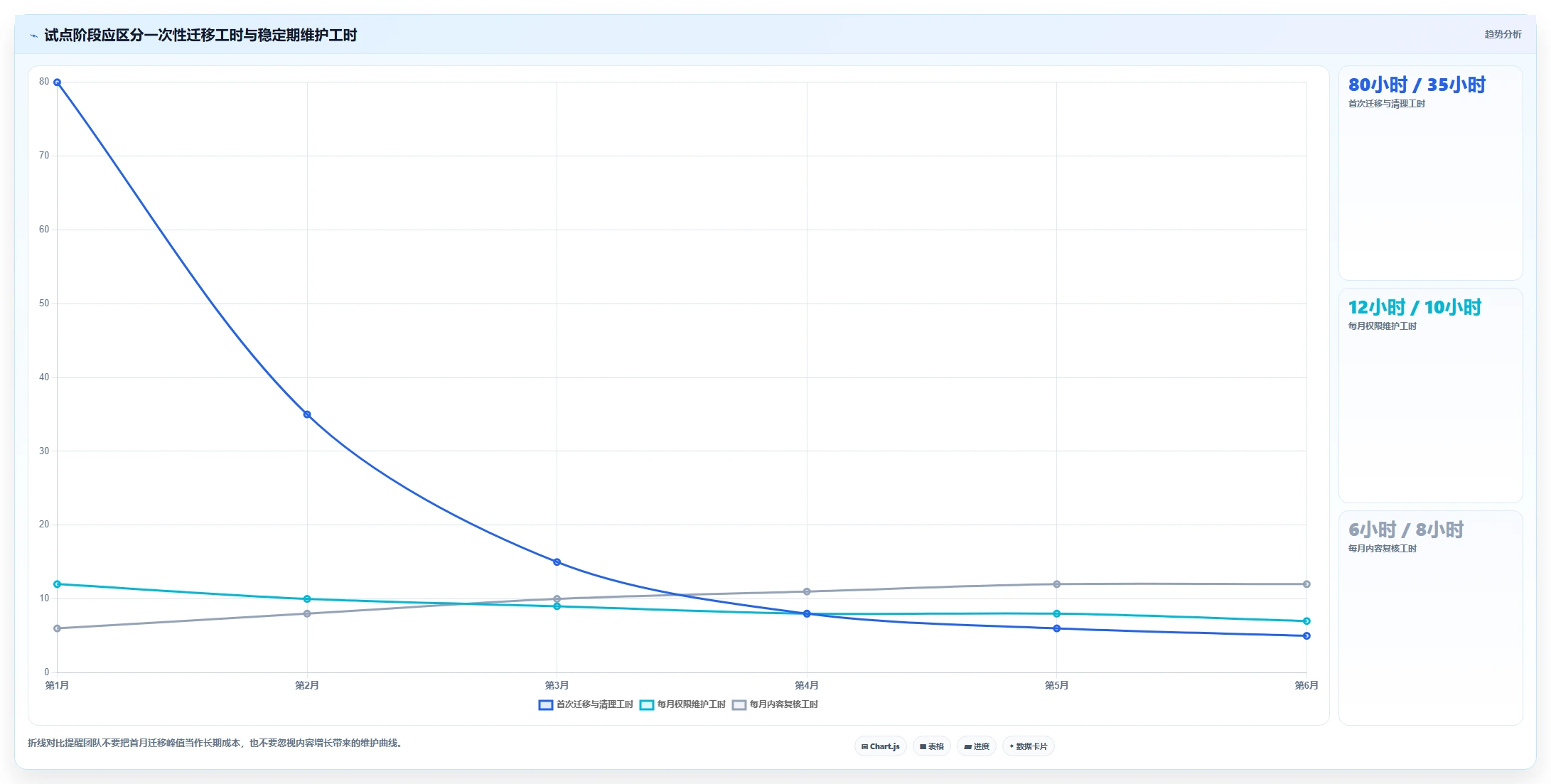Image resolution: width=1551 pixels, height=784 pixels.
Task: Click the 每月内容复核工时 card caption
Action: (1383, 549)
